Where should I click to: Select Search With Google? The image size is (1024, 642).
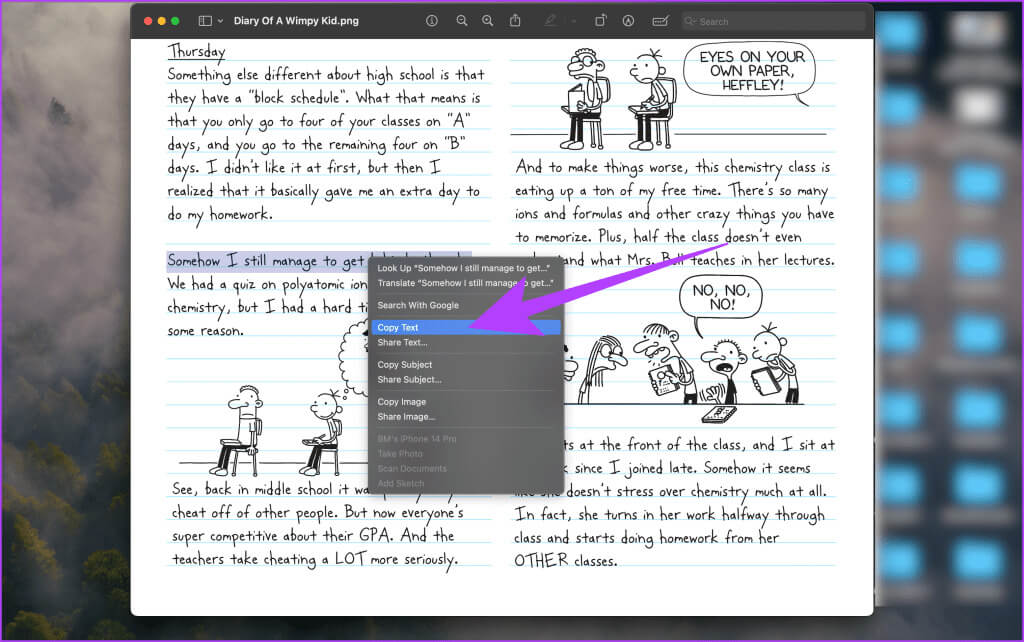click(466, 306)
